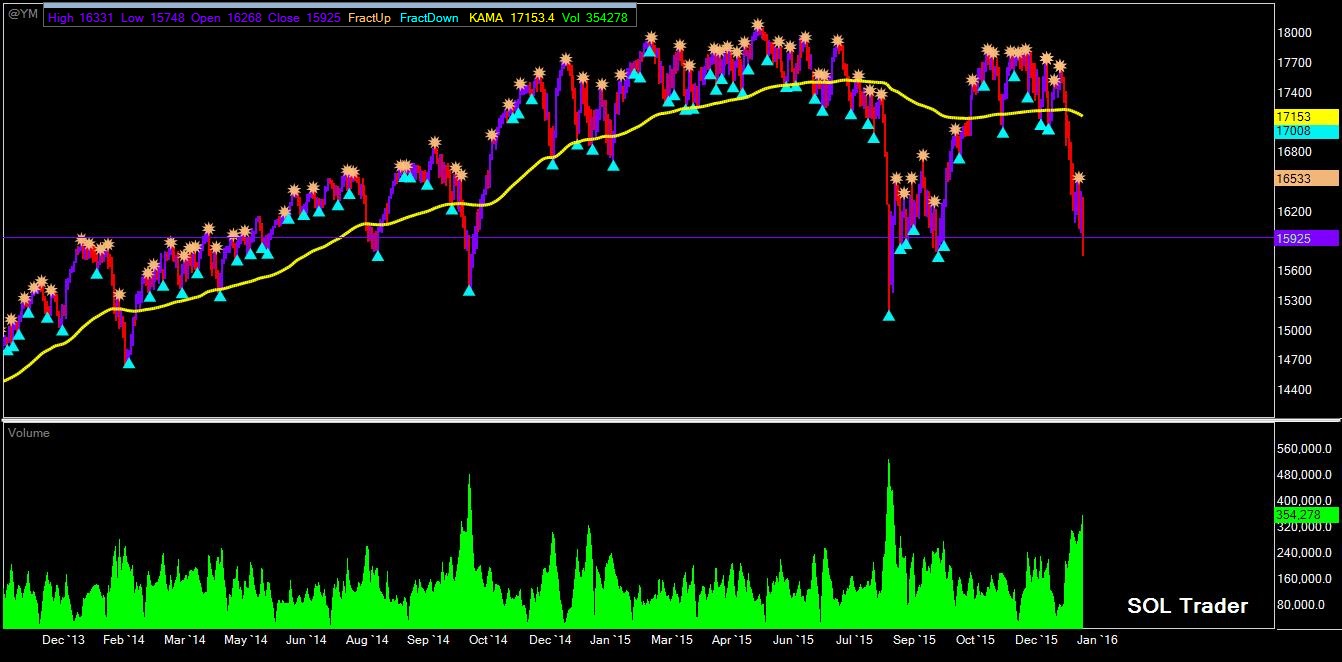The height and width of the screenshot is (662, 1342).
Task: Click the highest orange fractal star above 18000
Action: pos(759,26)
